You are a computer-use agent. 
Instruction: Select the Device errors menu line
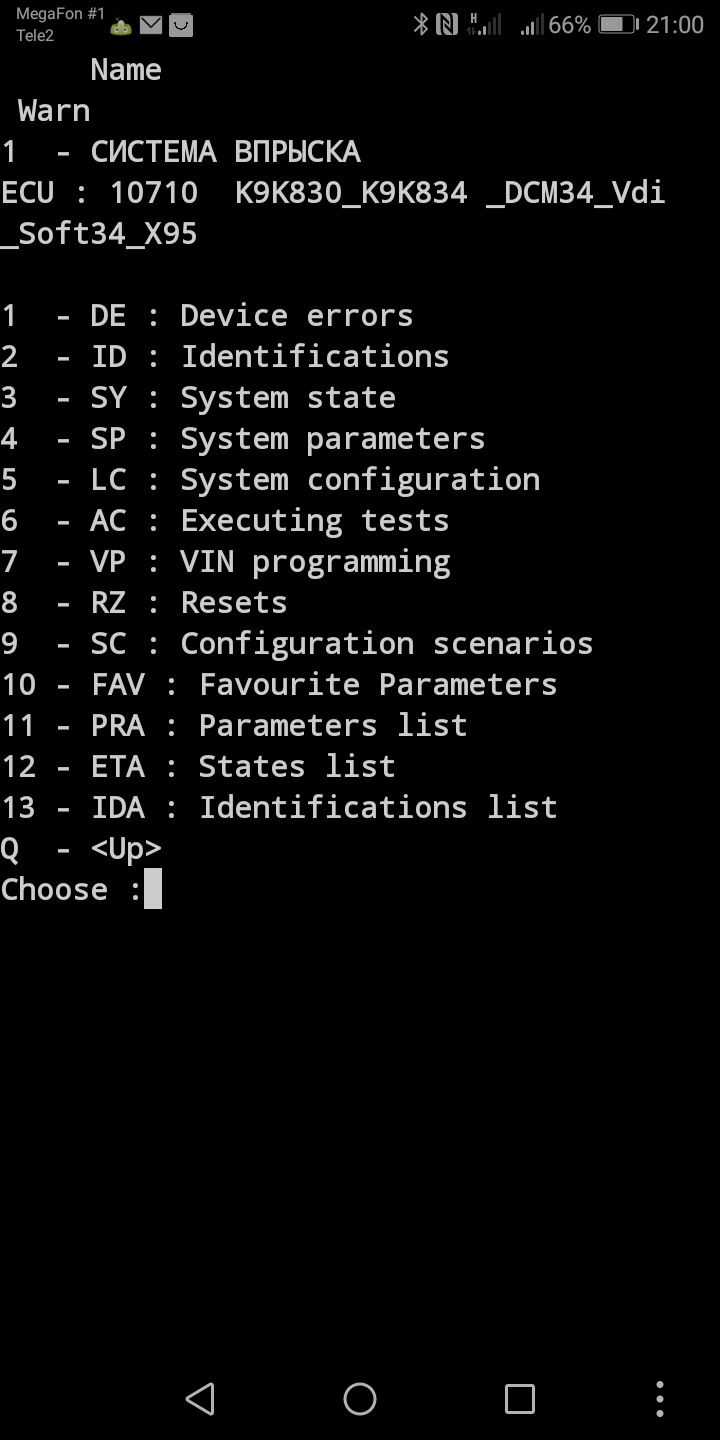[x=207, y=316]
